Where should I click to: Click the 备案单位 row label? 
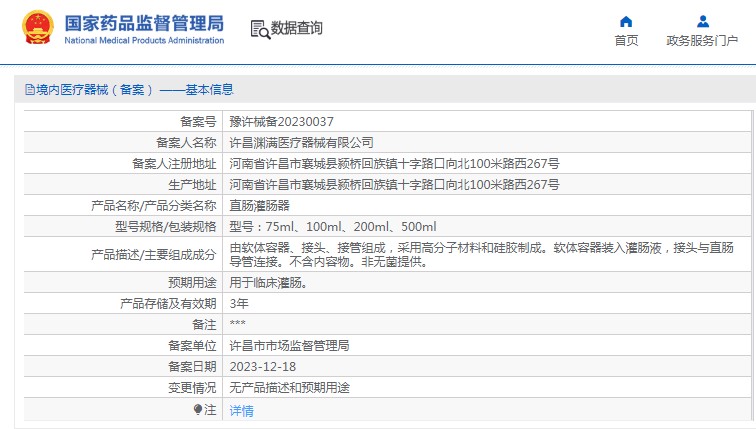[192, 346]
